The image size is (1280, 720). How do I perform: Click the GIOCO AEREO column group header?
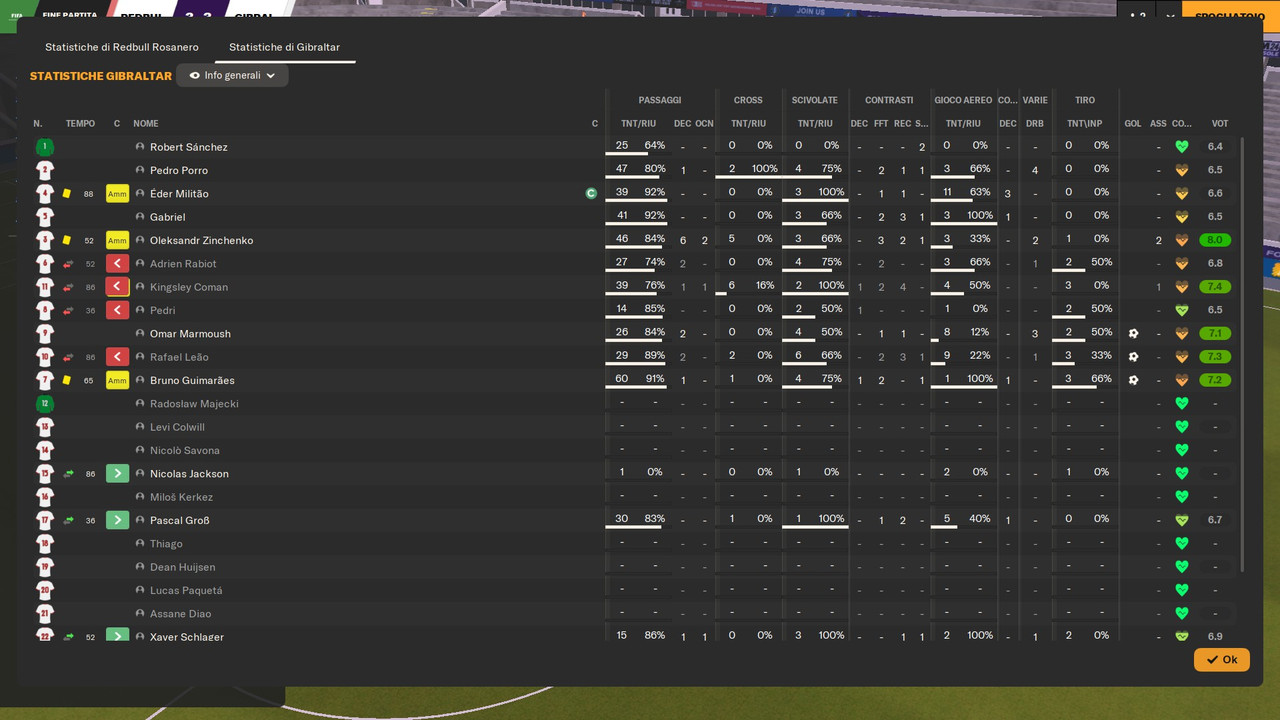coord(963,100)
